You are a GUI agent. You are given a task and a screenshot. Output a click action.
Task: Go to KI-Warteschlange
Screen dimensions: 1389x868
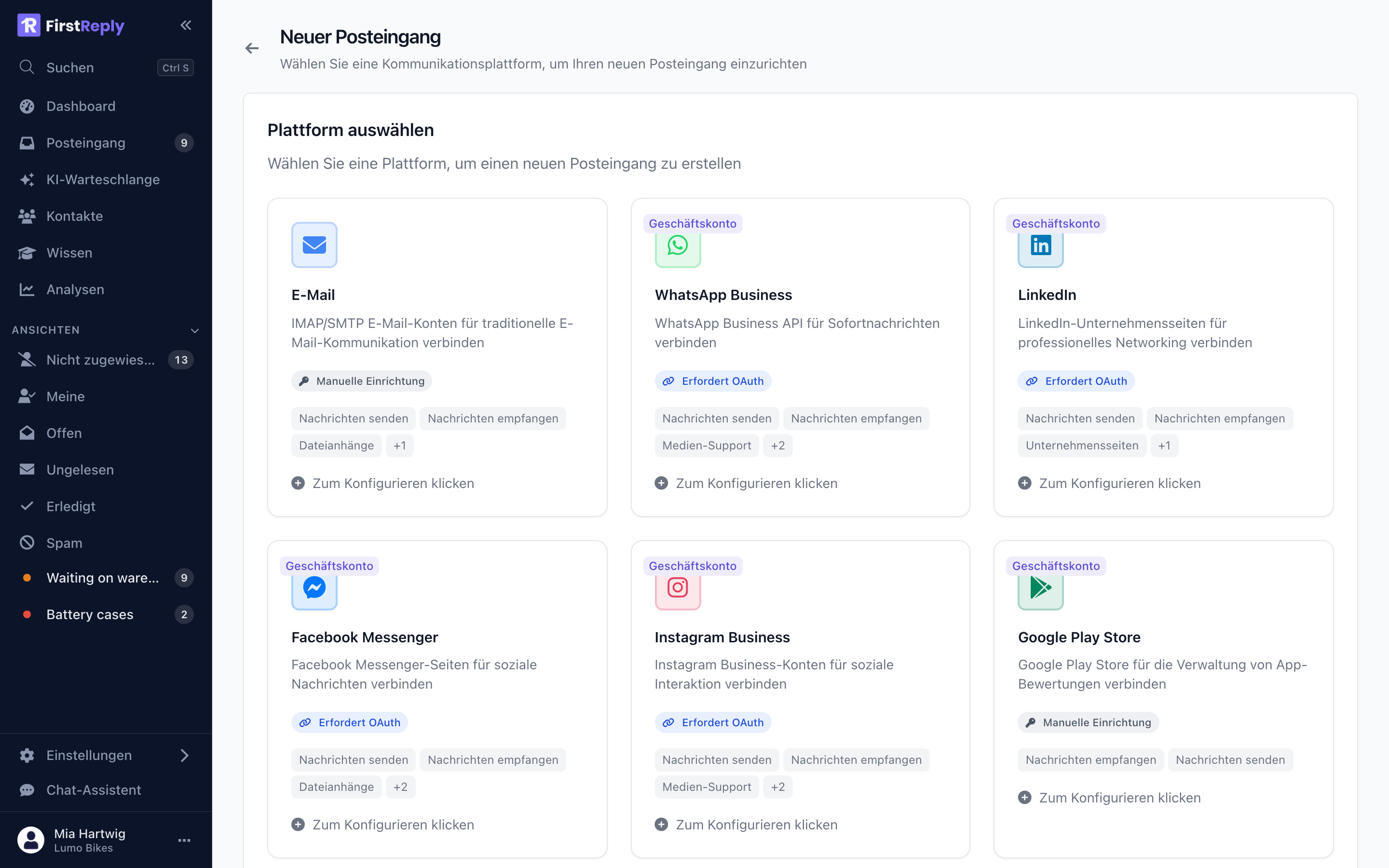(x=106, y=180)
